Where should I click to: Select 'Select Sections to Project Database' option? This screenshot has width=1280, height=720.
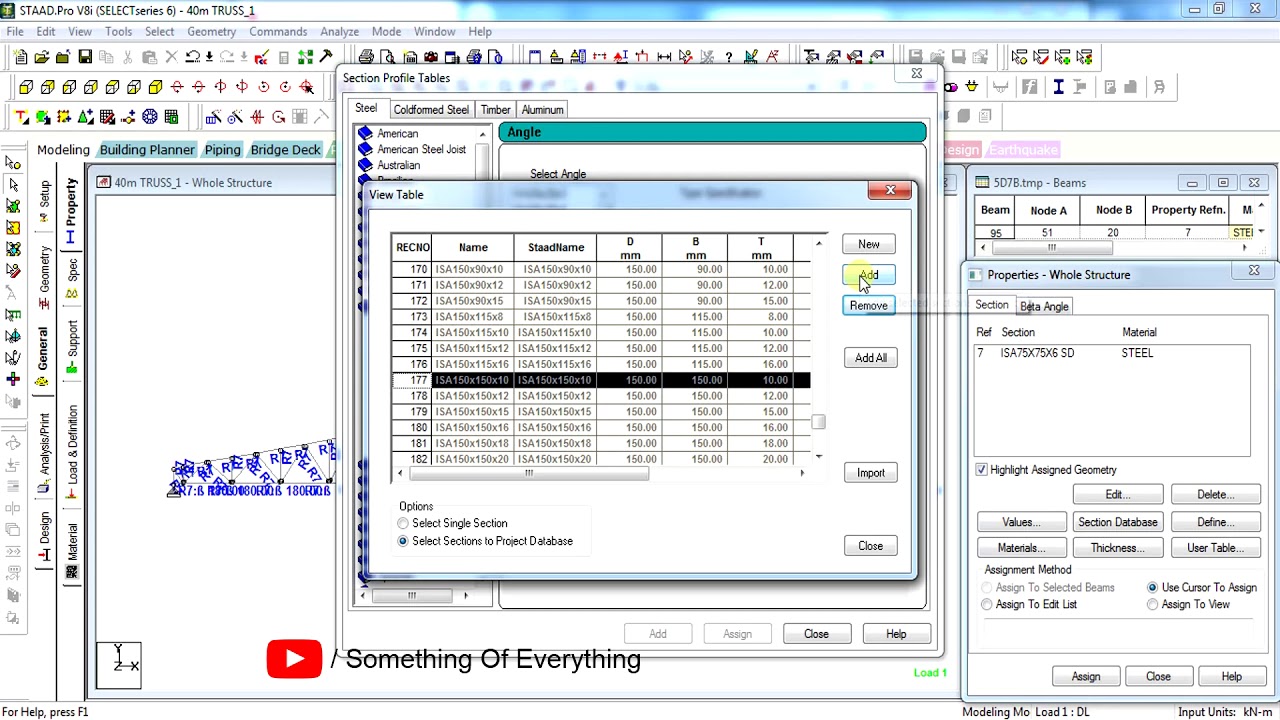403,541
